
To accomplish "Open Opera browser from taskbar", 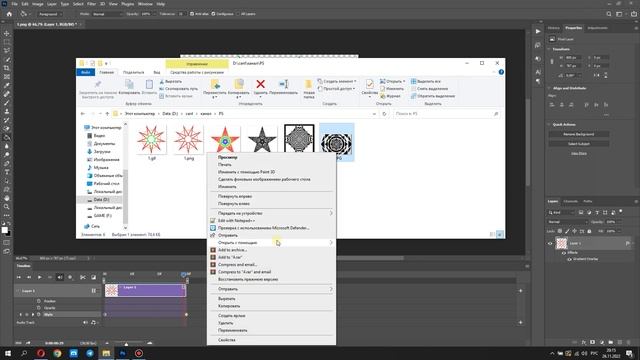I will click(40, 353).
